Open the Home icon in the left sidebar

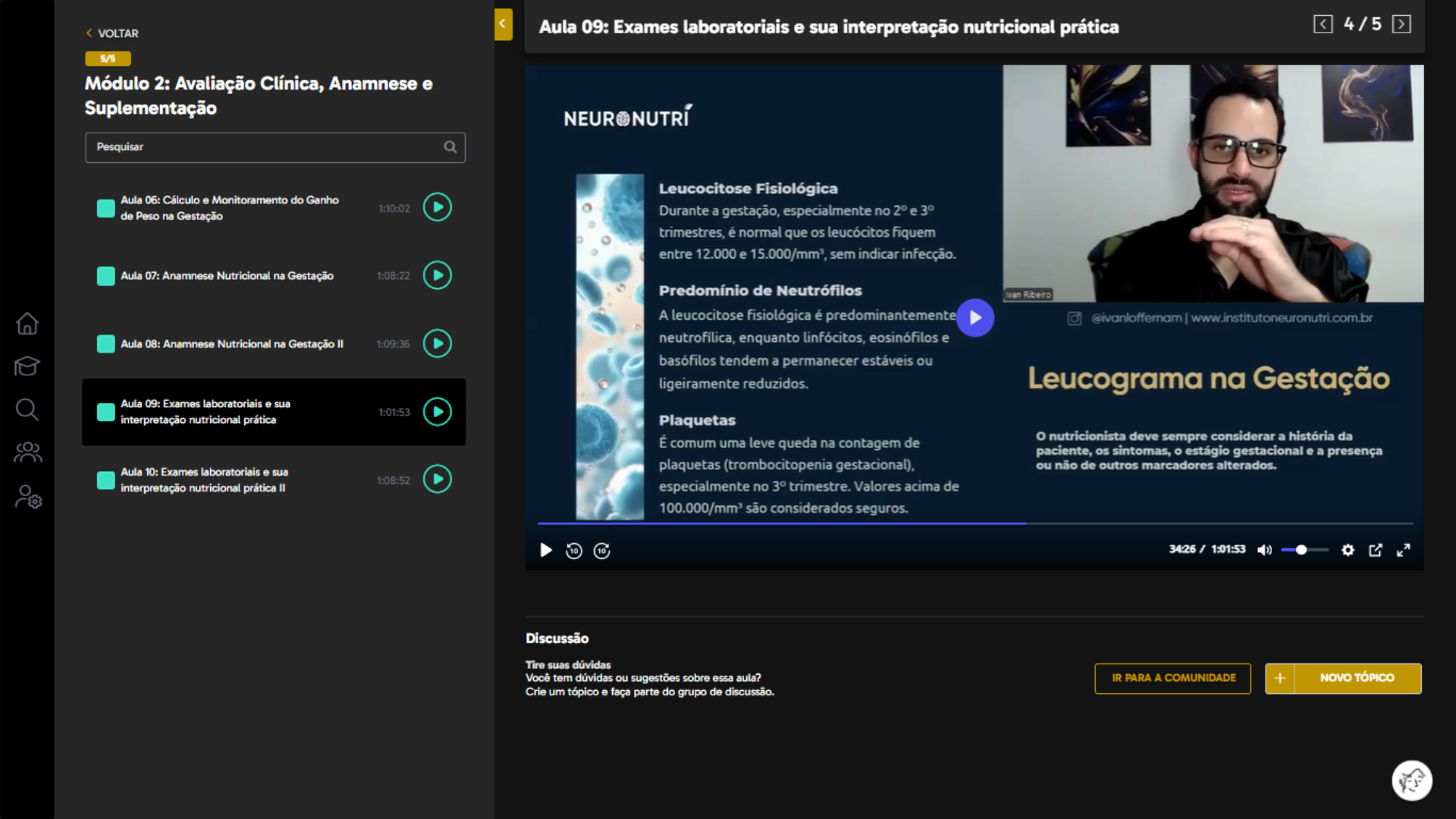pyautogui.click(x=27, y=324)
